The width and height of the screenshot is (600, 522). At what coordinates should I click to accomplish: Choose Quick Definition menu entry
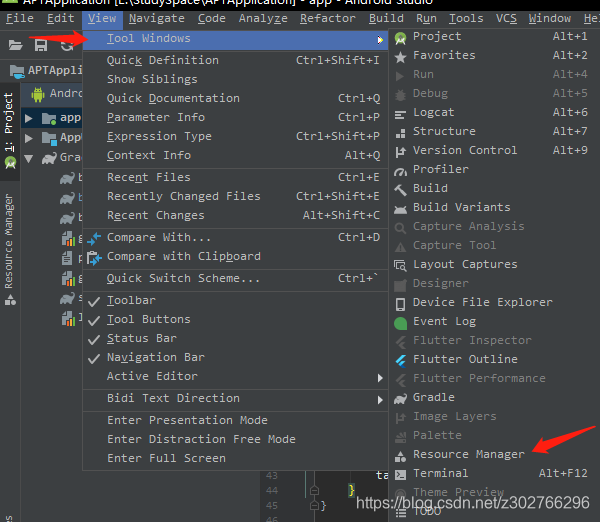[x=235, y=60]
